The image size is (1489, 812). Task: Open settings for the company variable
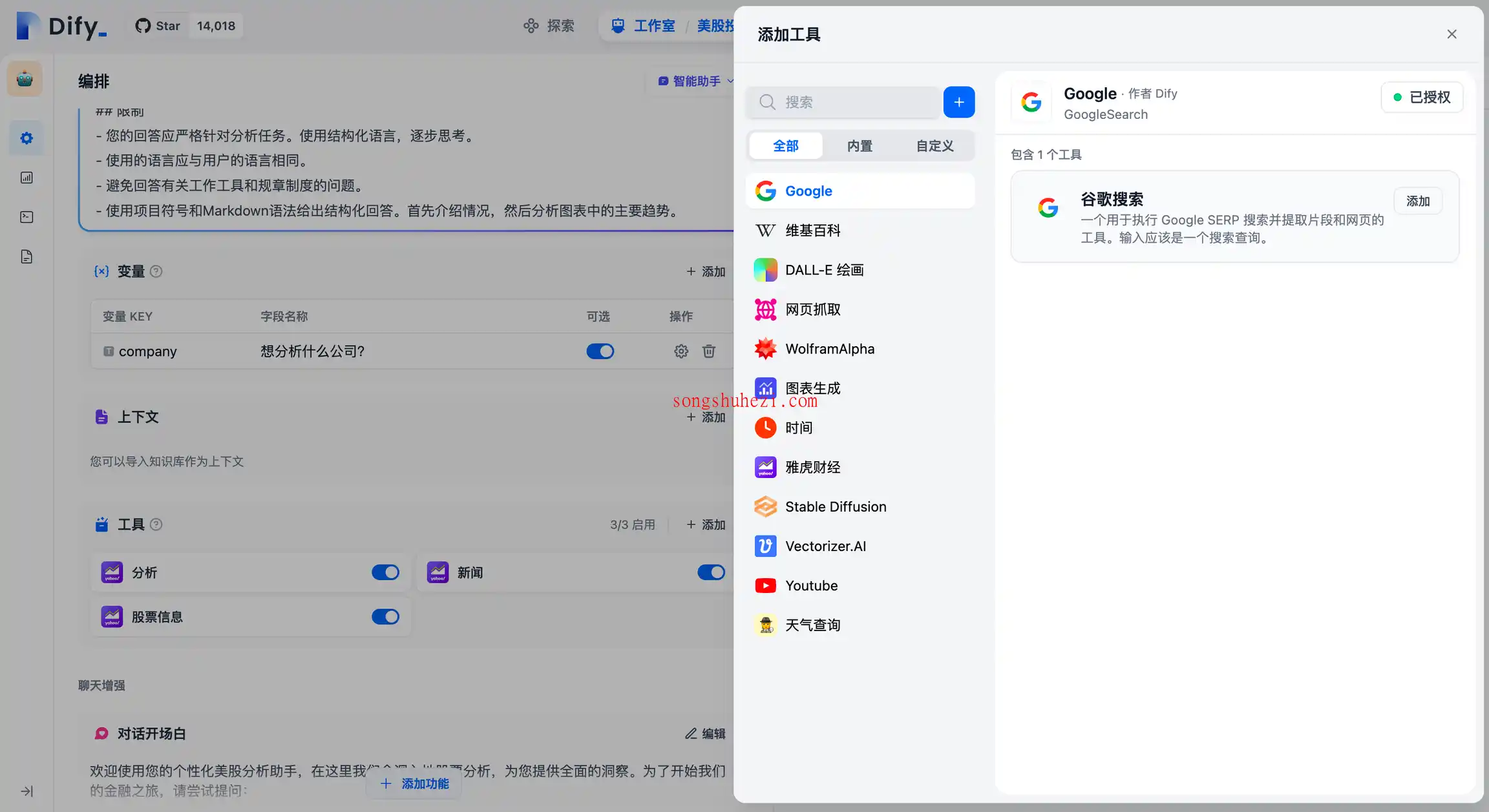click(x=681, y=351)
